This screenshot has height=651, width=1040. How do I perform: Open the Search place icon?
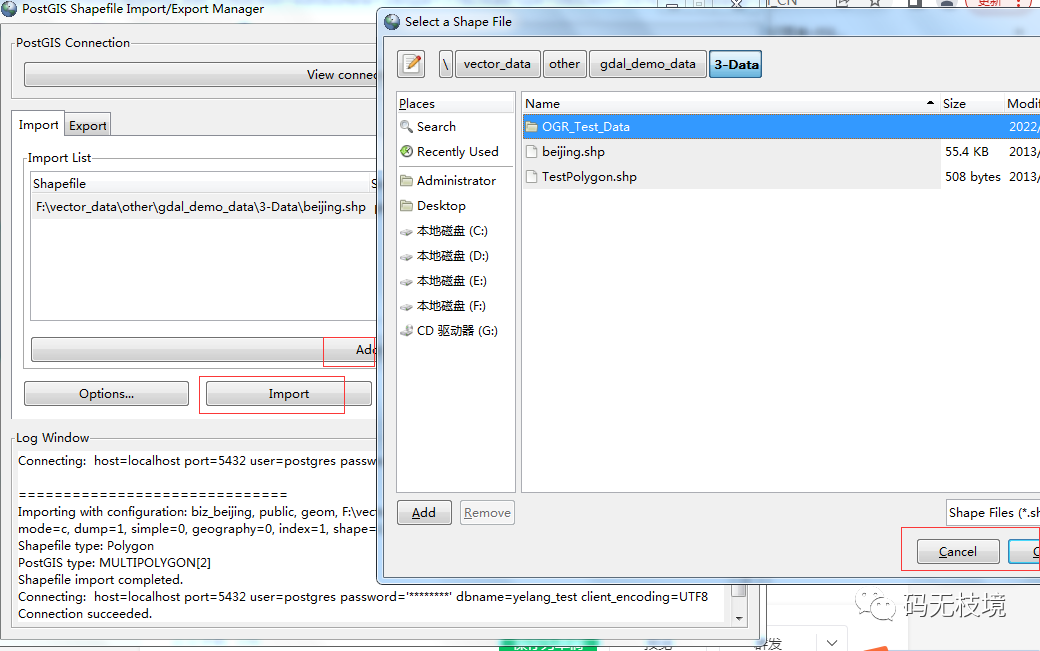tap(407, 126)
